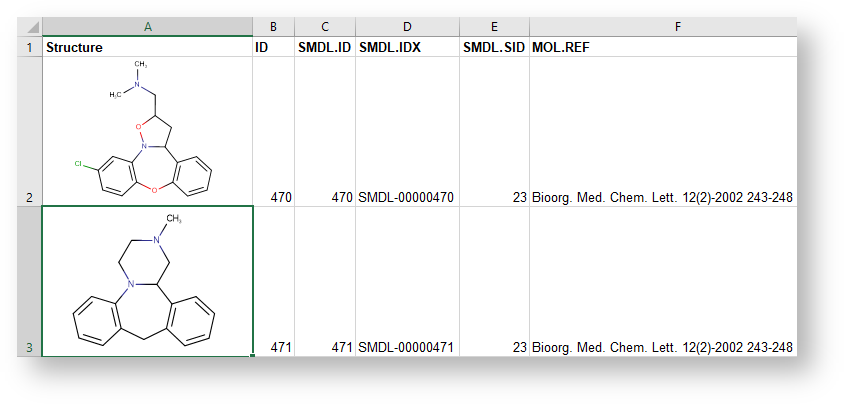This screenshot has height=405, width=845.
Task: Select column D header
Action: tap(407, 28)
